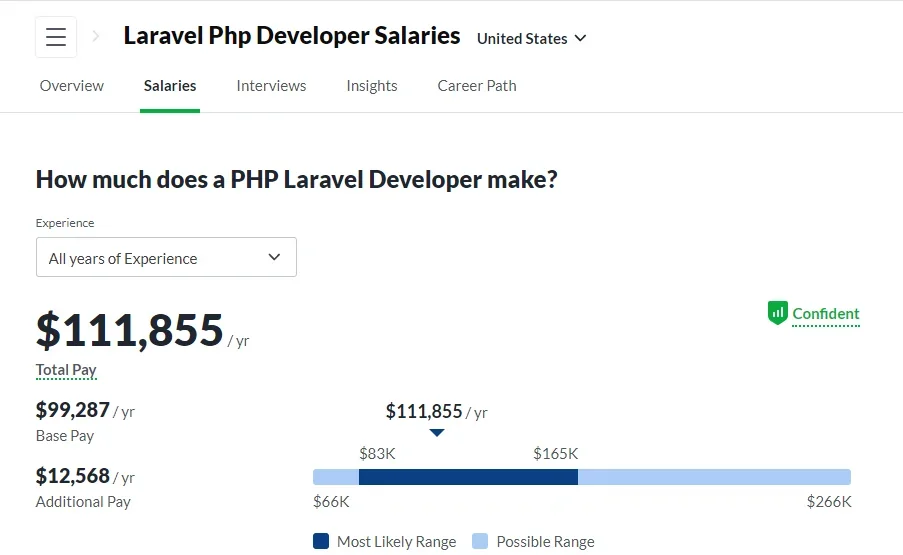Click the Most Likely Range legend swatch
This screenshot has width=903, height=555.
tap(321, 541)
